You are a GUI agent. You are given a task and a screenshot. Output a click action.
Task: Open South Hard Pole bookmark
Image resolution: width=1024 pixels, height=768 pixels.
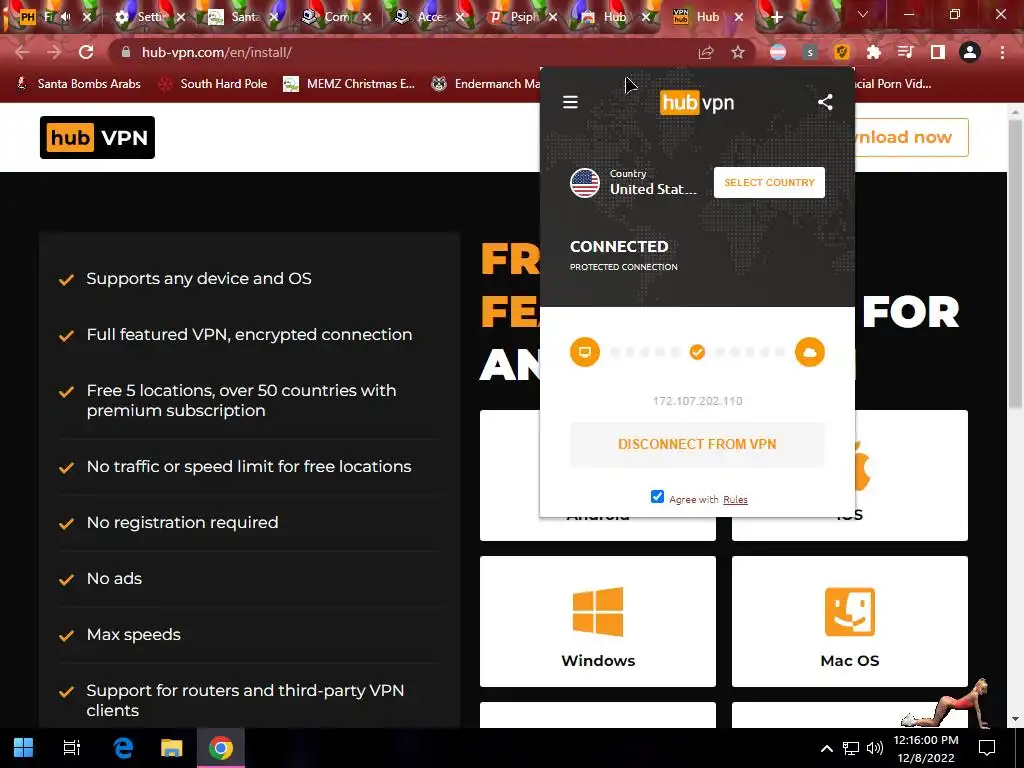(213, 84)
